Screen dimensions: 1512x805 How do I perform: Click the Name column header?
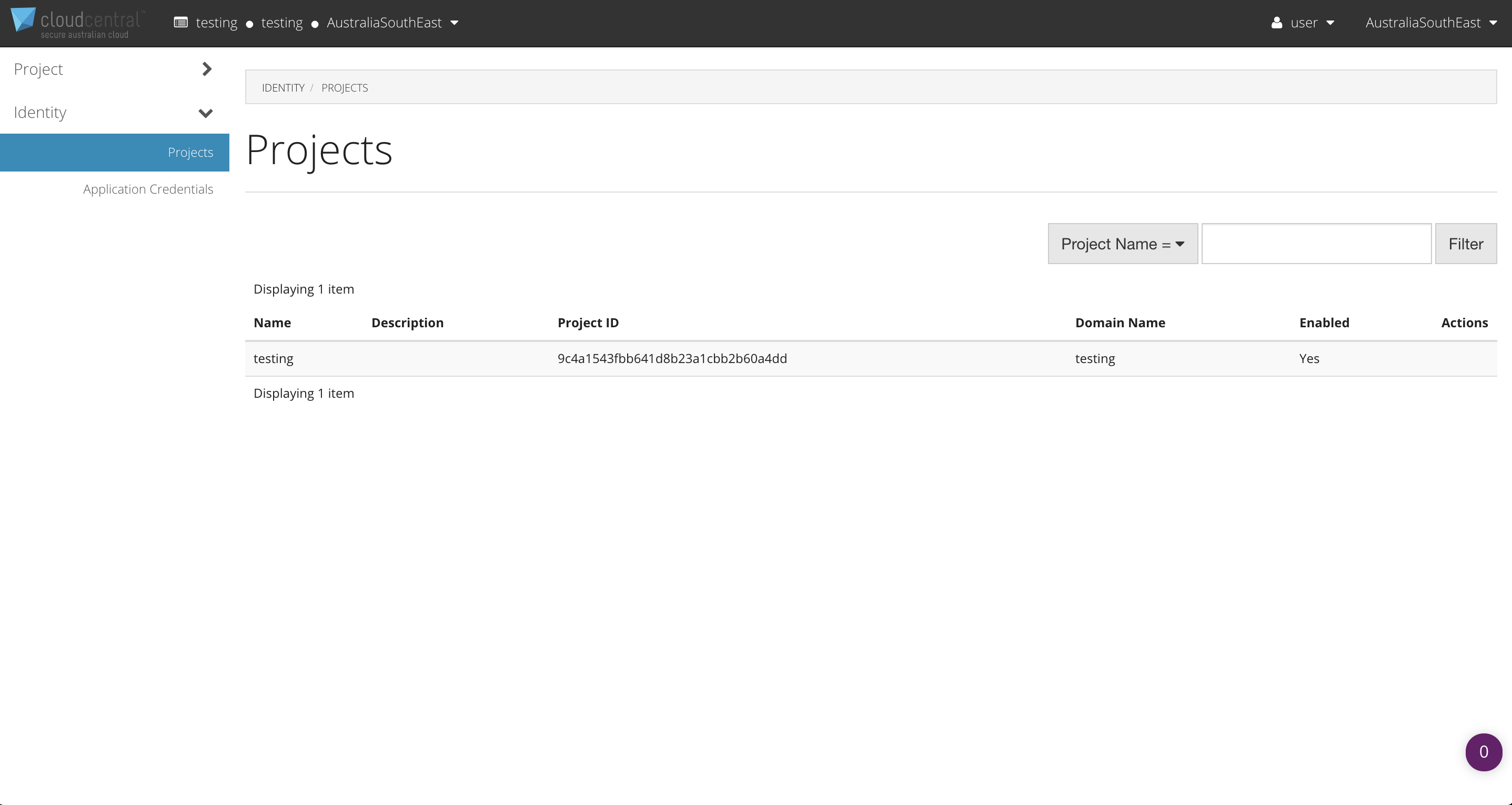pyautogui.click(x=273, y=323)
